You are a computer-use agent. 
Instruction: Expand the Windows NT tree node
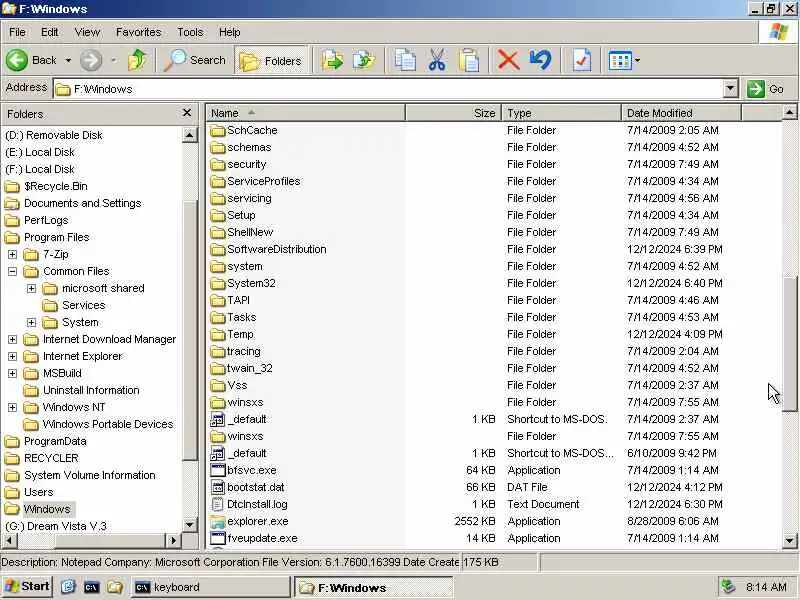(12, 407)
